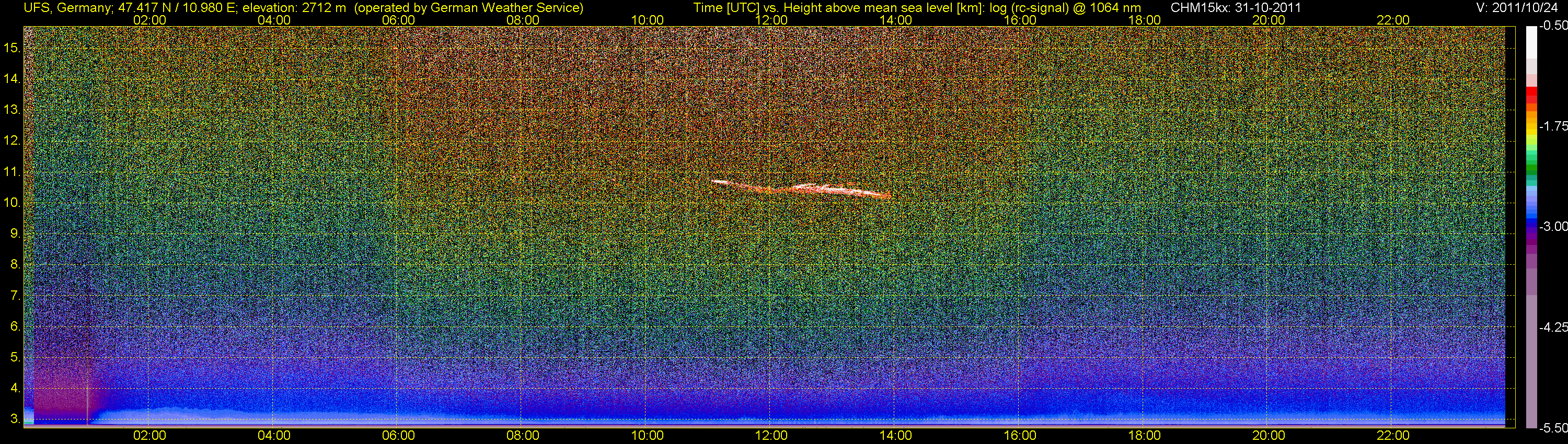Image resolution: width=1568 pixels, height=444 pixels.
Task: Click top time axis label 14:00
Action: pyautogui.click(x=896, y=20)
